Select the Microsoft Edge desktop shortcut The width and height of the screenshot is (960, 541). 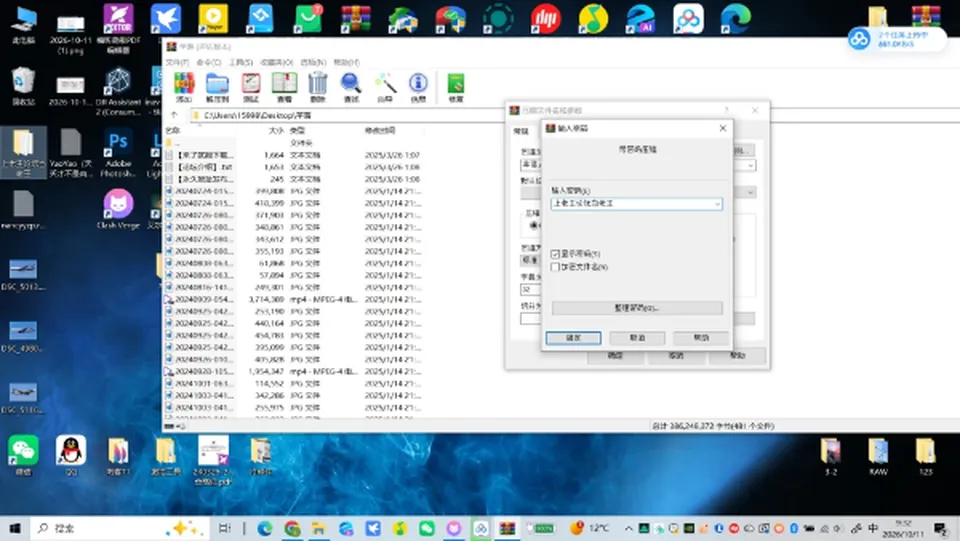point(735,19)
